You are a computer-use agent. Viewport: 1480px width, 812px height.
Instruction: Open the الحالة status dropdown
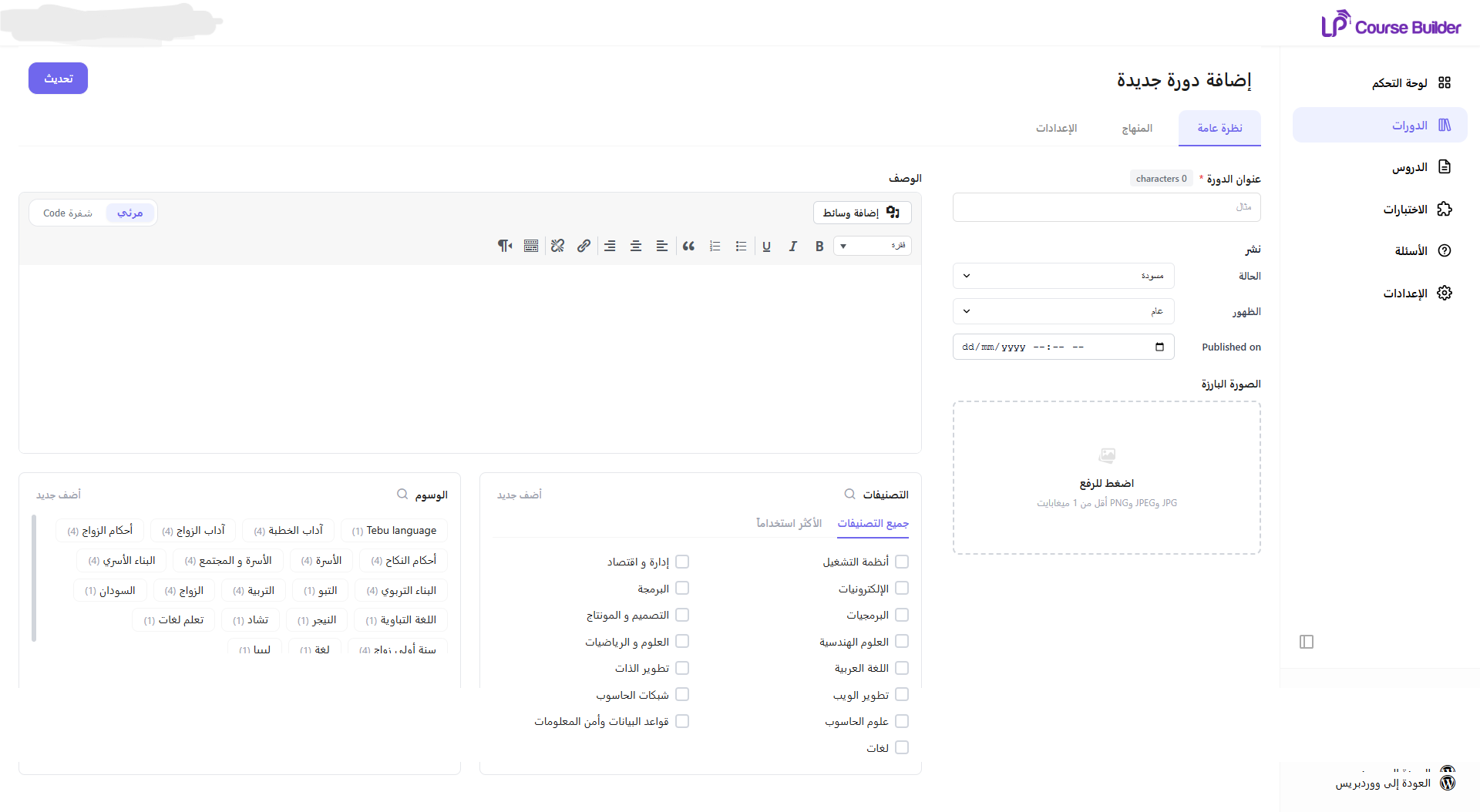coord(1064,276)
